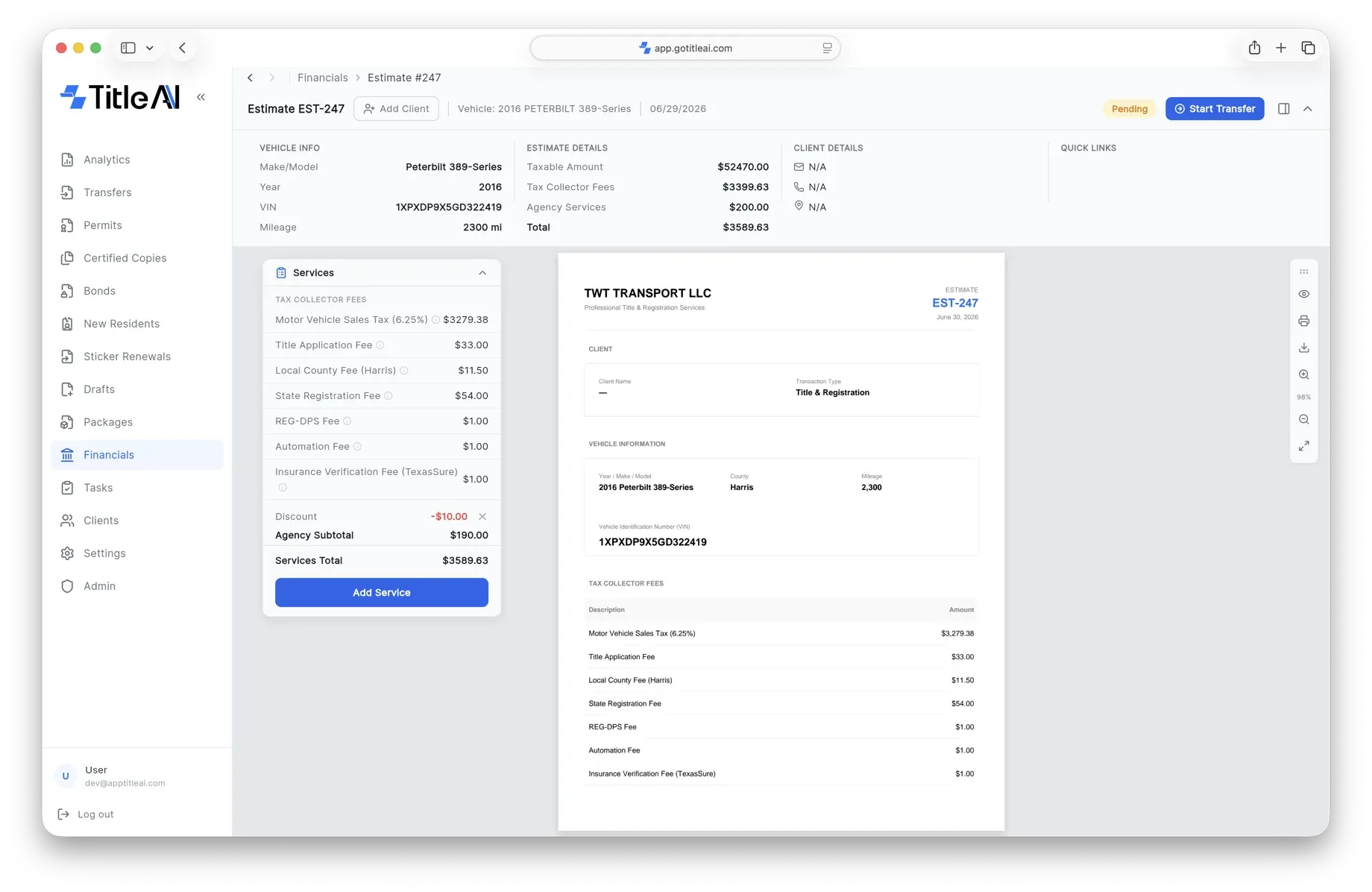Click the reader icon in address bar
The image size is (1372, 892).
pos(827,48)
